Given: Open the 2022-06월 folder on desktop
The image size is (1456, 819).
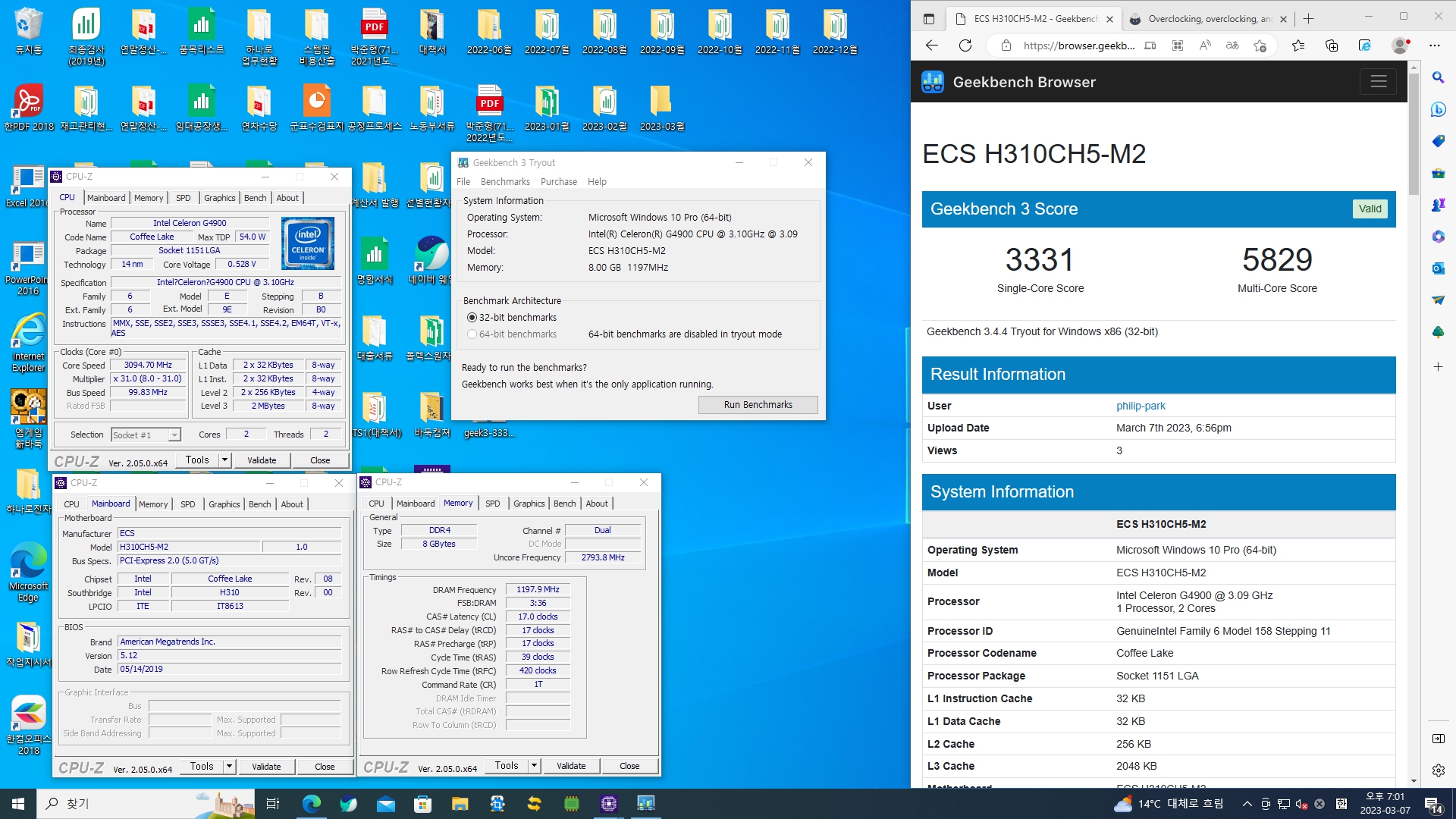Looking at the screenshot, I should [489, 32].
